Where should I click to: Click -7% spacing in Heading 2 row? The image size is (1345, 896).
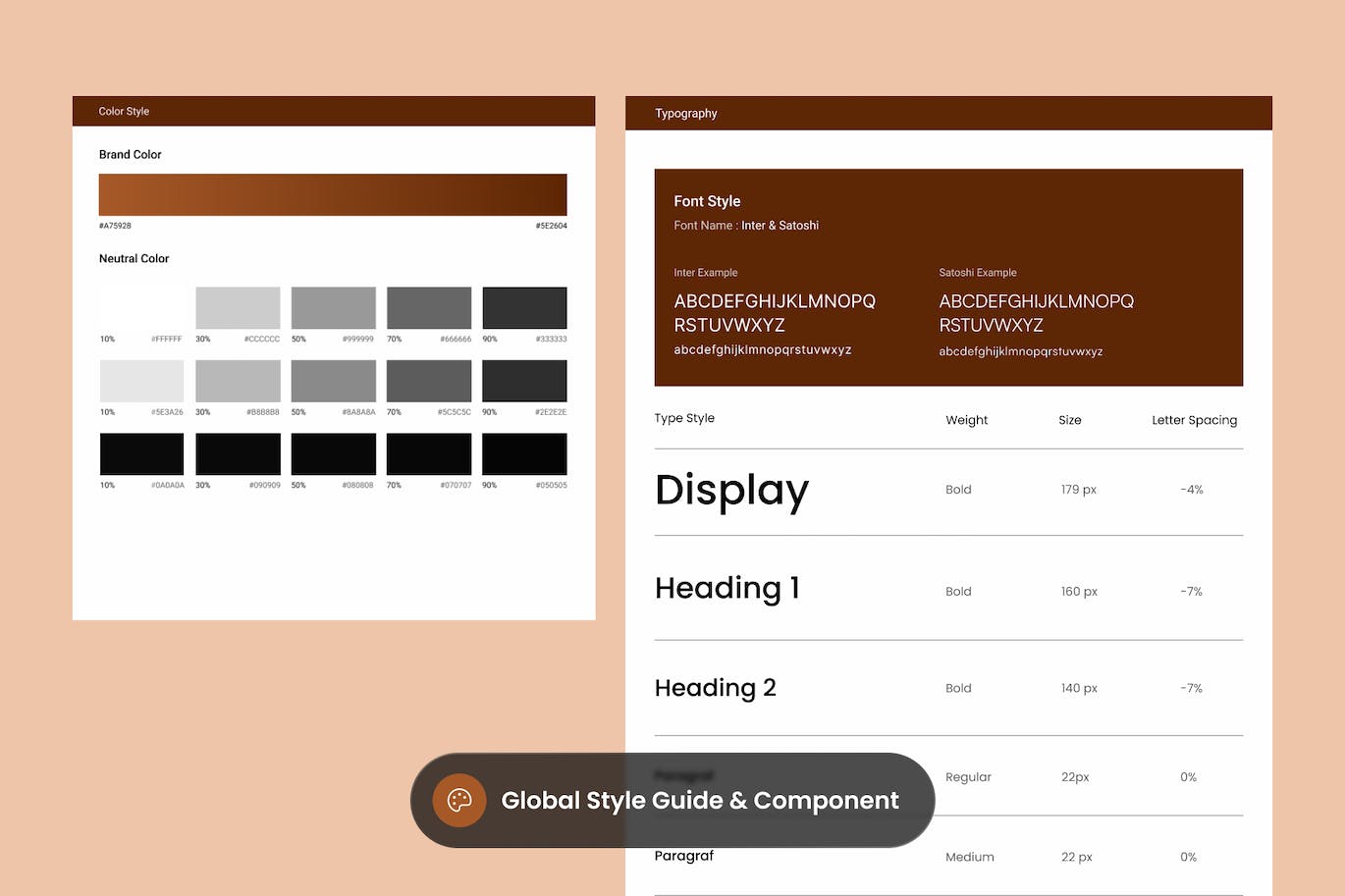pyautogui.click(x=1192, y=689)
